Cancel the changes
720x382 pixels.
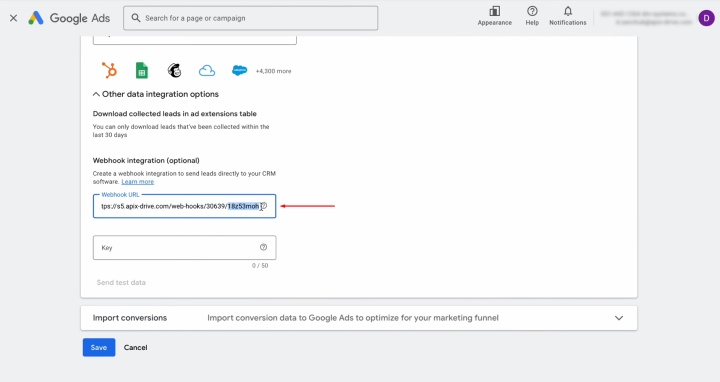click(135, 348)
